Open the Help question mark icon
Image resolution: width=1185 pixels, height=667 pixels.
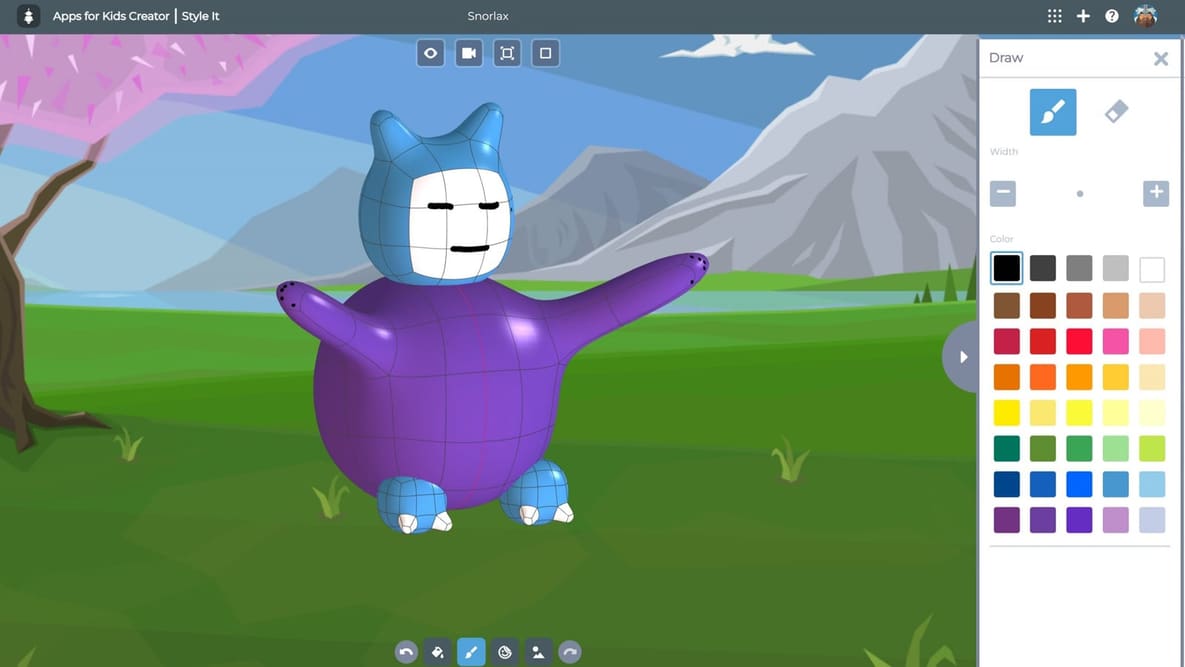coord(1113,15)
